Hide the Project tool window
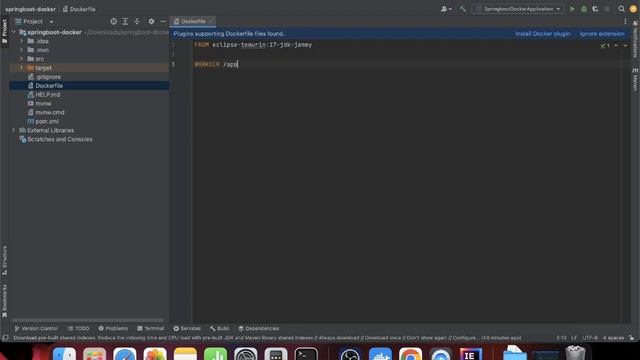 coord(163,21)
